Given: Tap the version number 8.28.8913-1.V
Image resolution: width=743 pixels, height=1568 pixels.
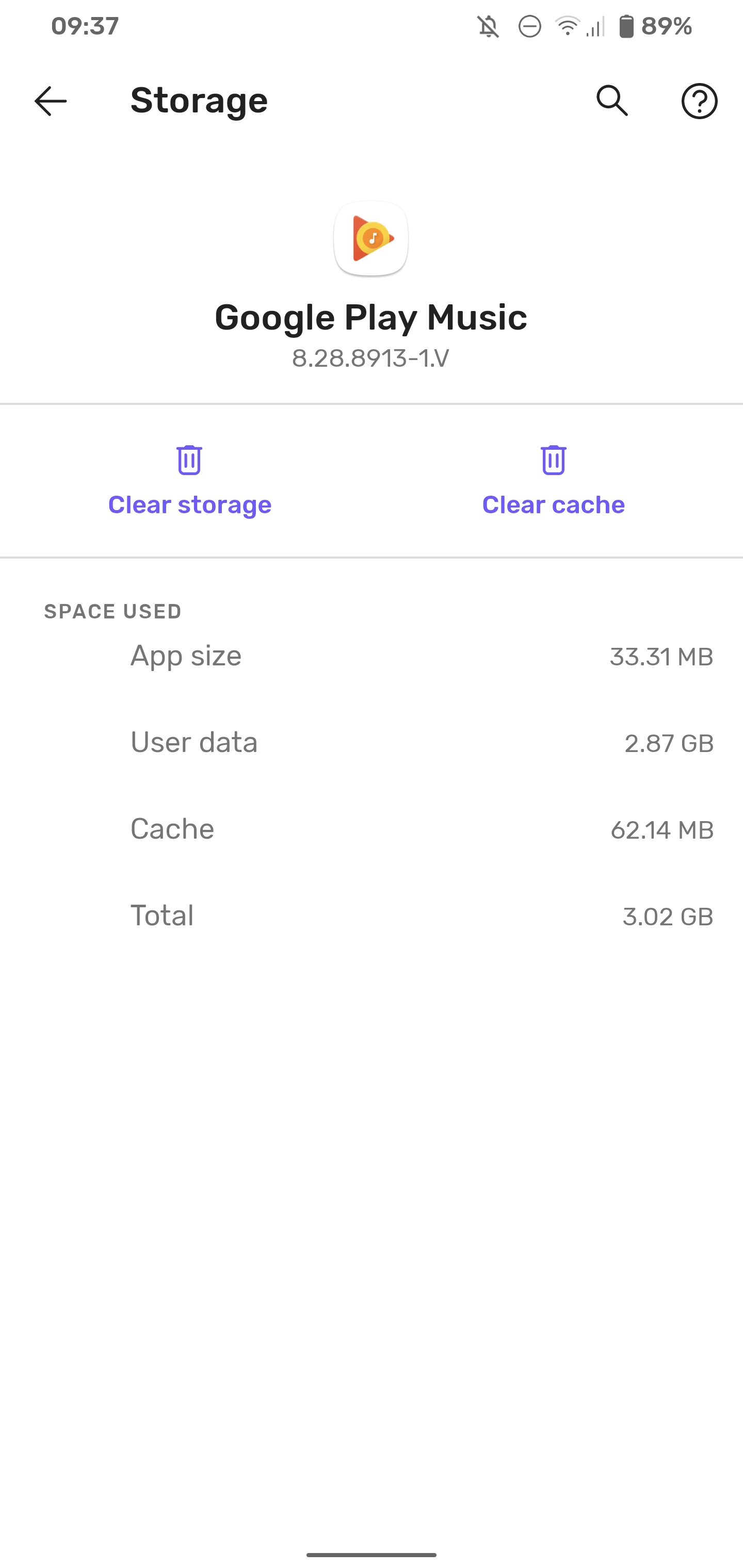Looking at the screenshot, I should click(x=371, y=358).
